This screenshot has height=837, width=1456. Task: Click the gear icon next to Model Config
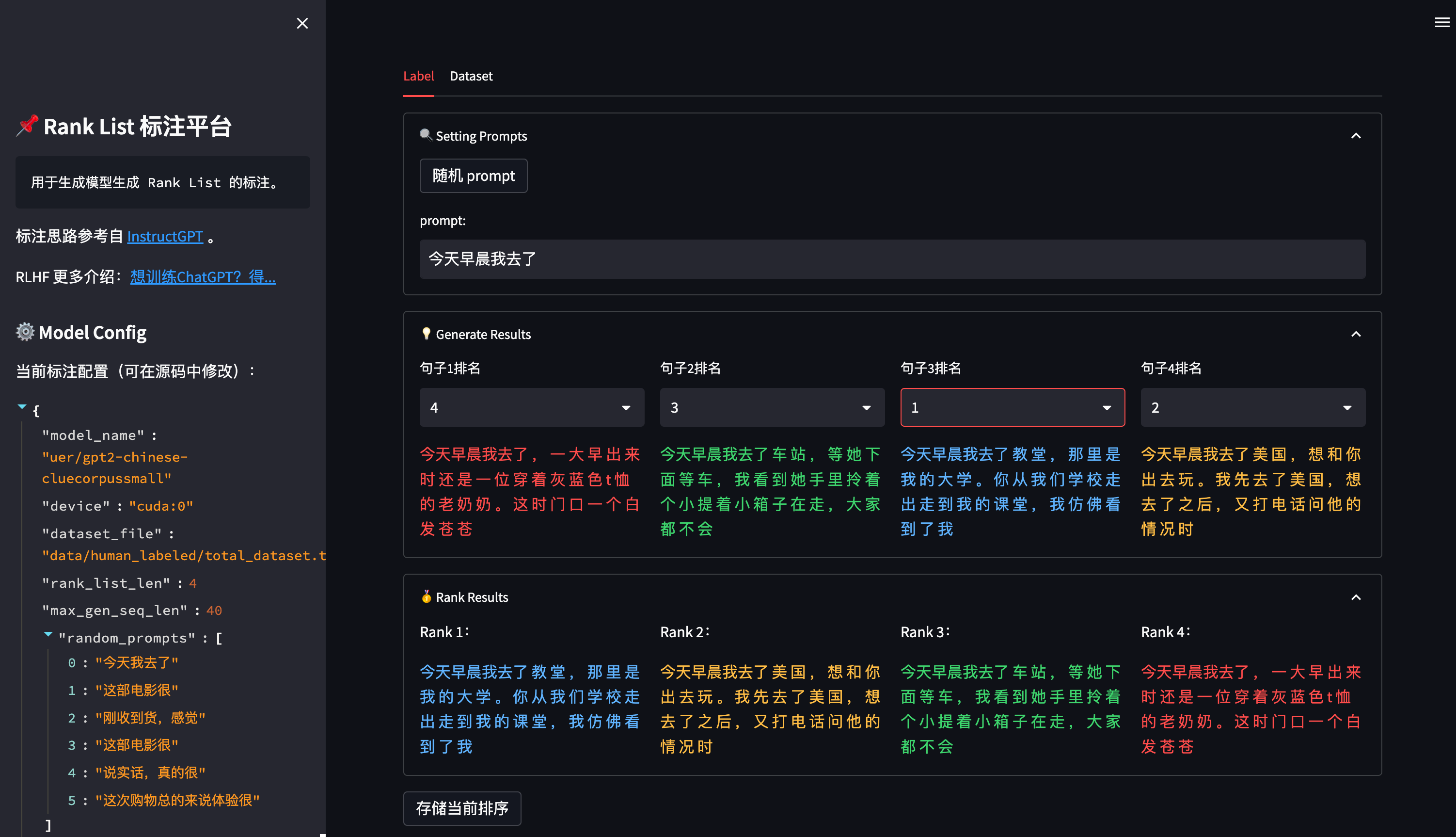click(25, 332)
